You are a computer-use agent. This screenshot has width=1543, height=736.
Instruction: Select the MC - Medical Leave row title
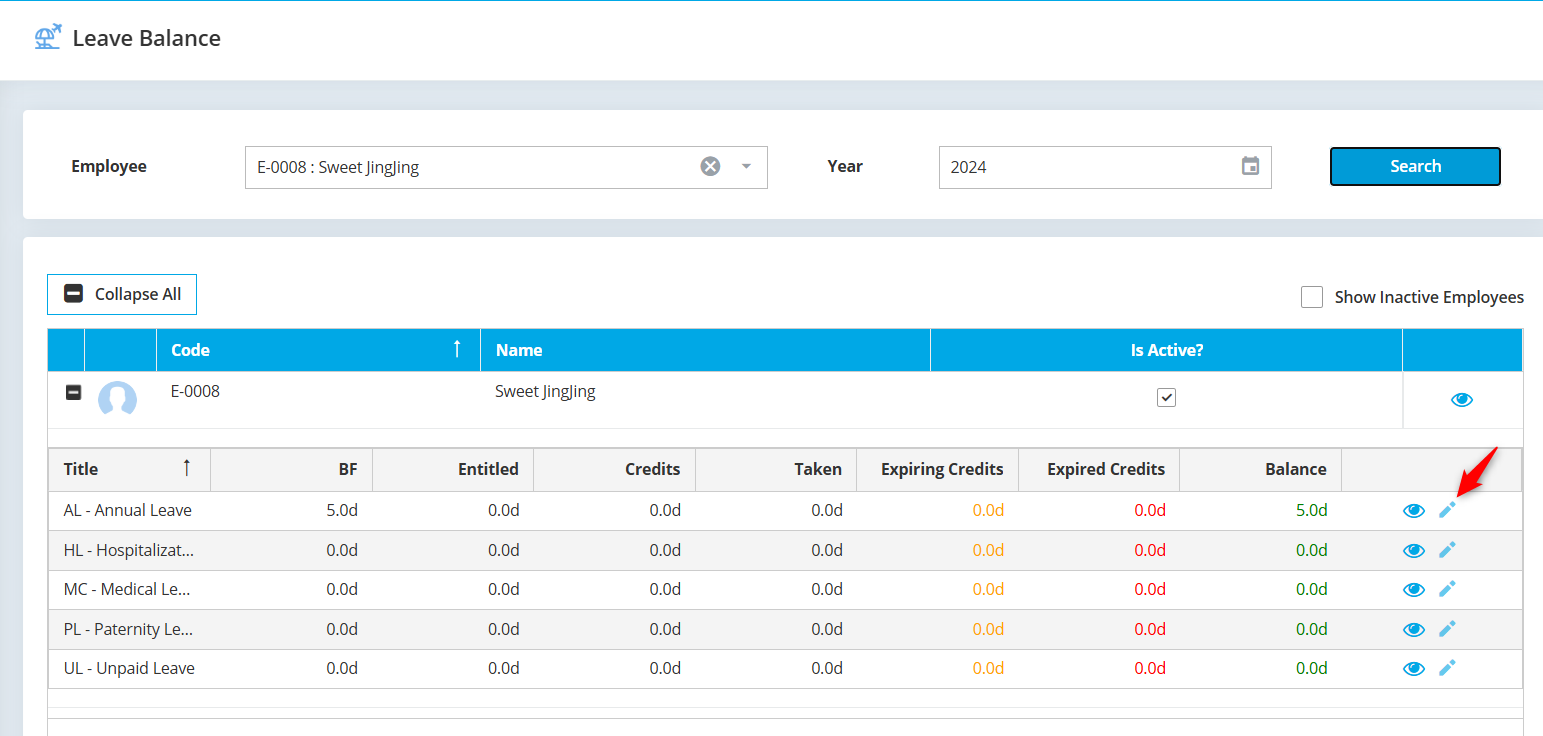[x=127, y=589]
